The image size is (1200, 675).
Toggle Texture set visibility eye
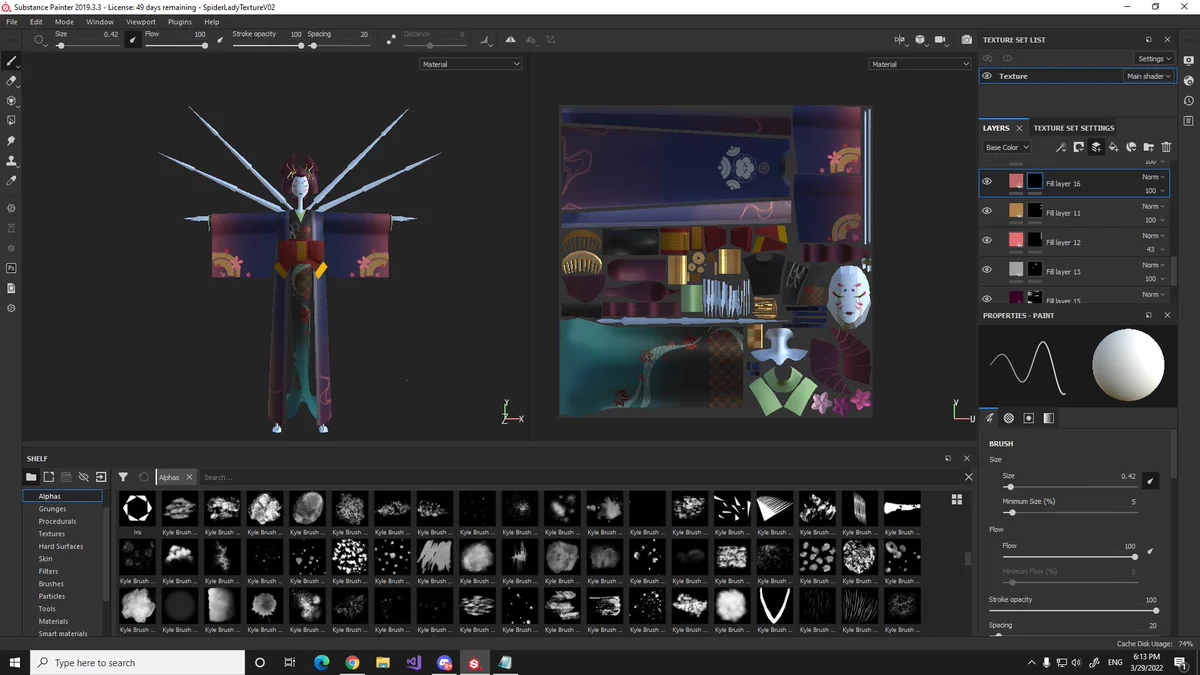pos(987,76)
